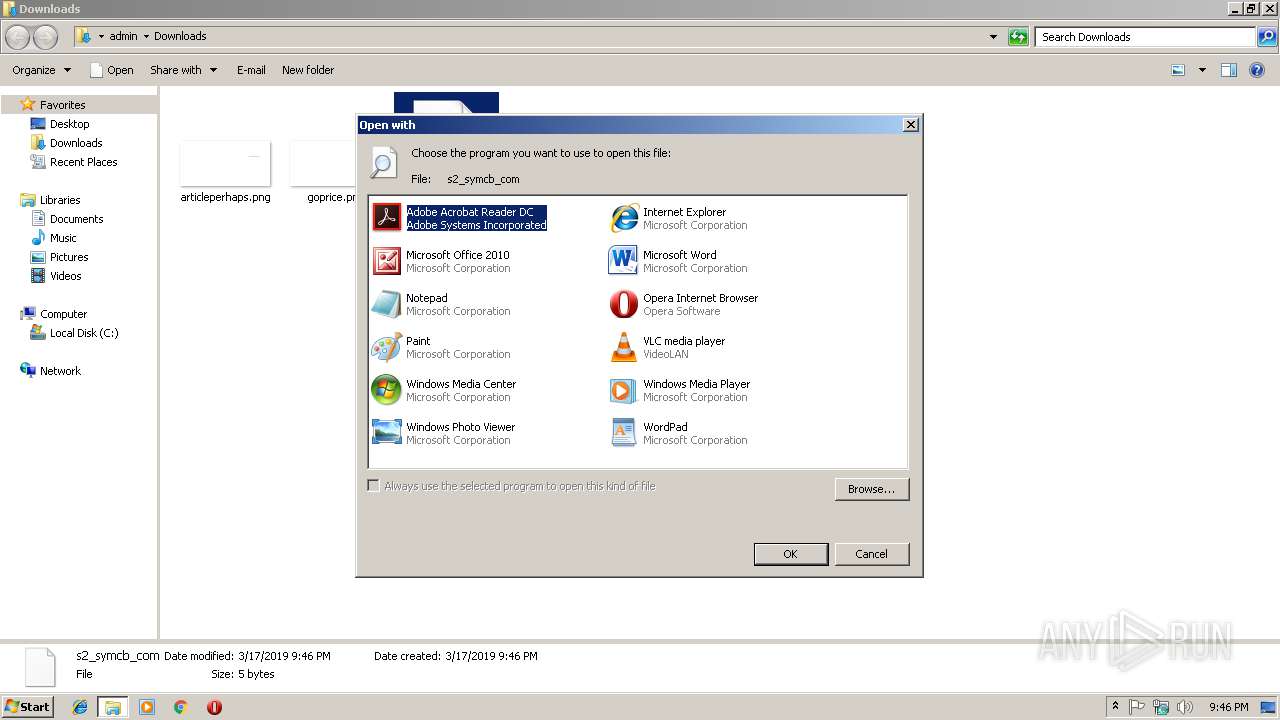Click the back navigation arrow
The height and width of the screenshot is (720, 1280).
tap(17, 37)
